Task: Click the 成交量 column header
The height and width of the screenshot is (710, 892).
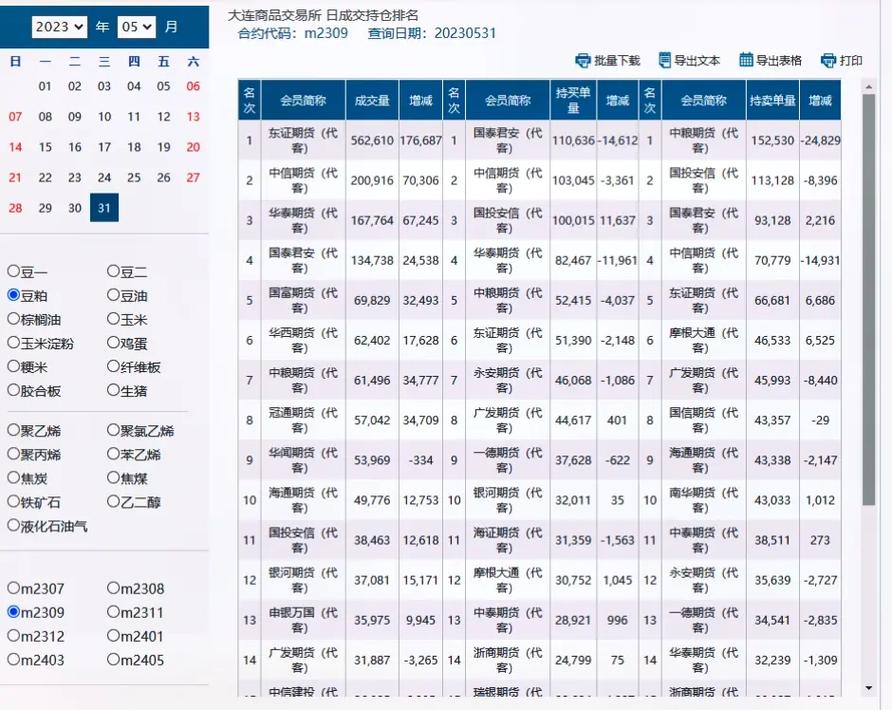Action: 372,101
